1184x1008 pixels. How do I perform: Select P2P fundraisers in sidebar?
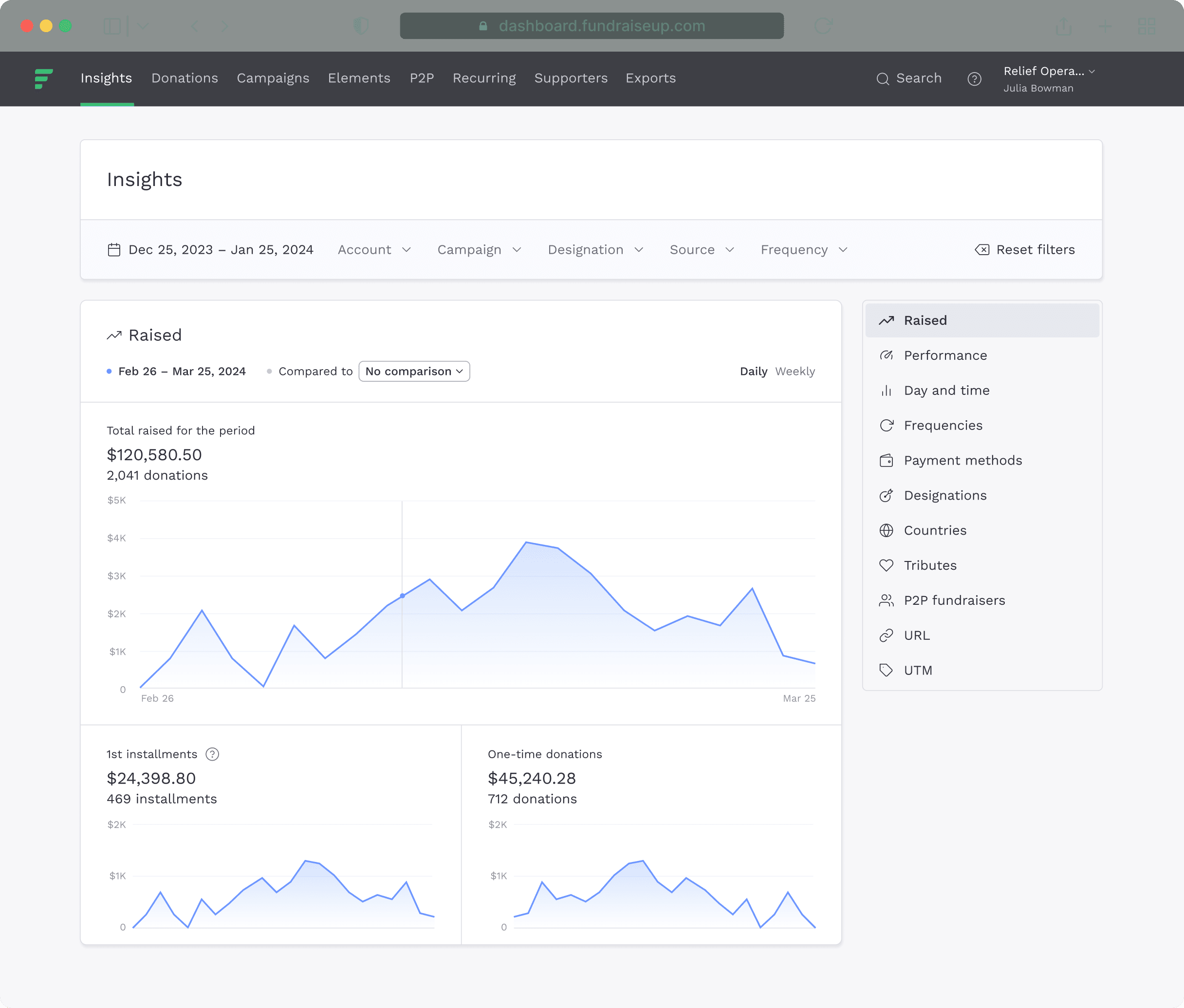click(x=982, y=600)
